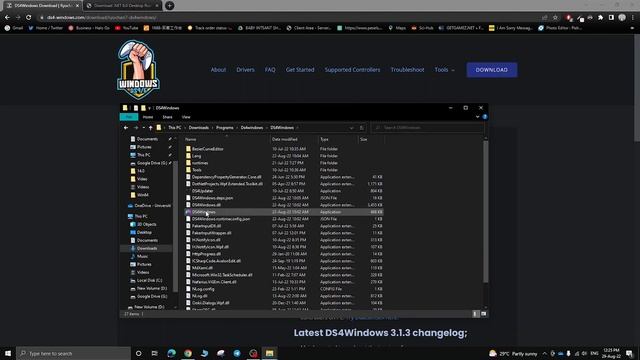This screenshot has width=640, height=360.
Task: Open the Lang folder
Action: pos(196,156)
